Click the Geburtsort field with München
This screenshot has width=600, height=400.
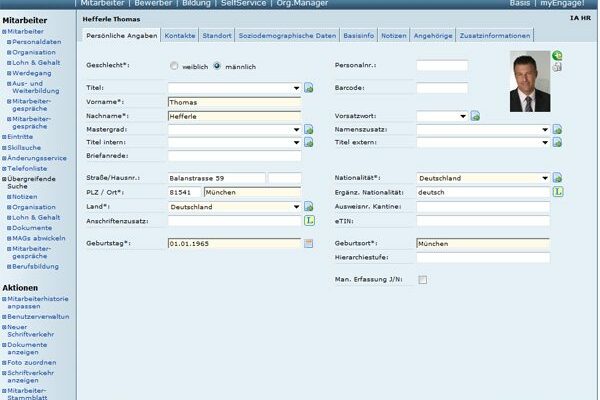tap(483, 243)
